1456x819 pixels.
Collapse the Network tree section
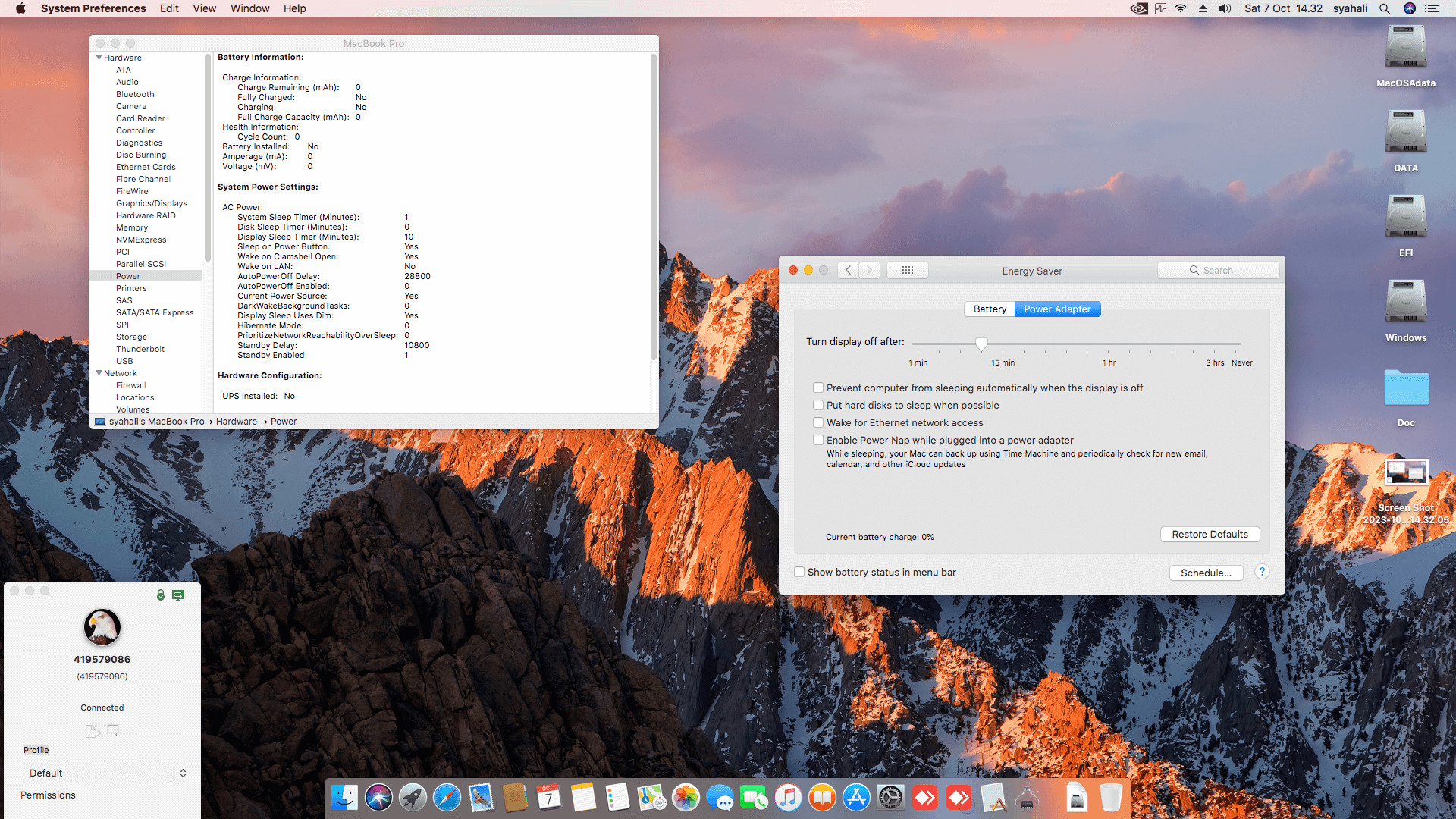(99, 373)
